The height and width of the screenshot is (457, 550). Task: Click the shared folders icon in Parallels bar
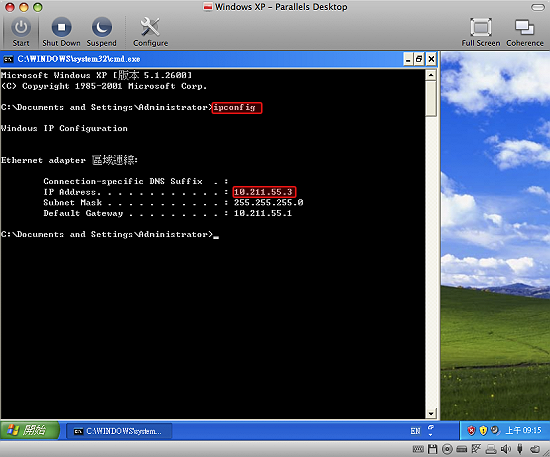pos(535,449)
